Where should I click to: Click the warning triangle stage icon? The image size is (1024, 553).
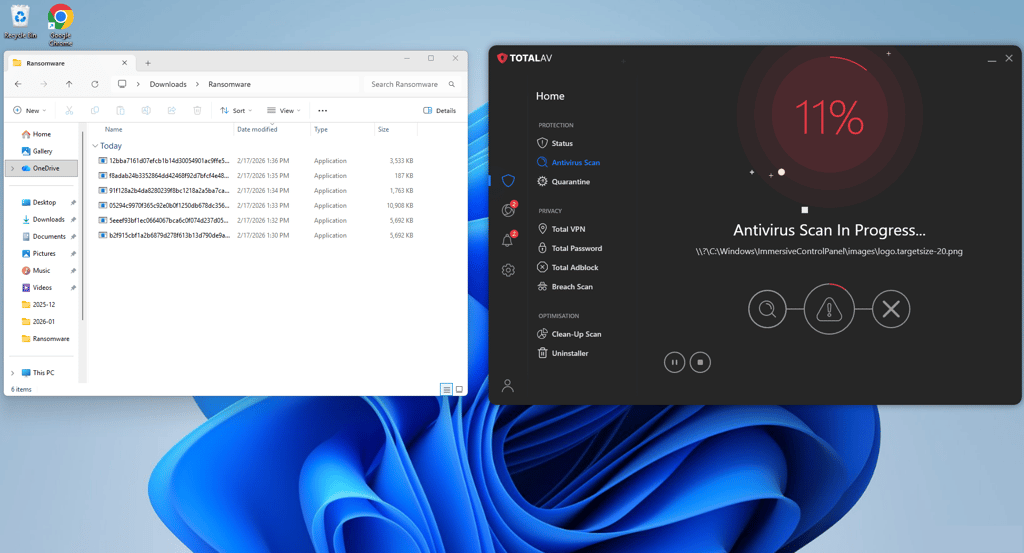click(x=829, y=309)
